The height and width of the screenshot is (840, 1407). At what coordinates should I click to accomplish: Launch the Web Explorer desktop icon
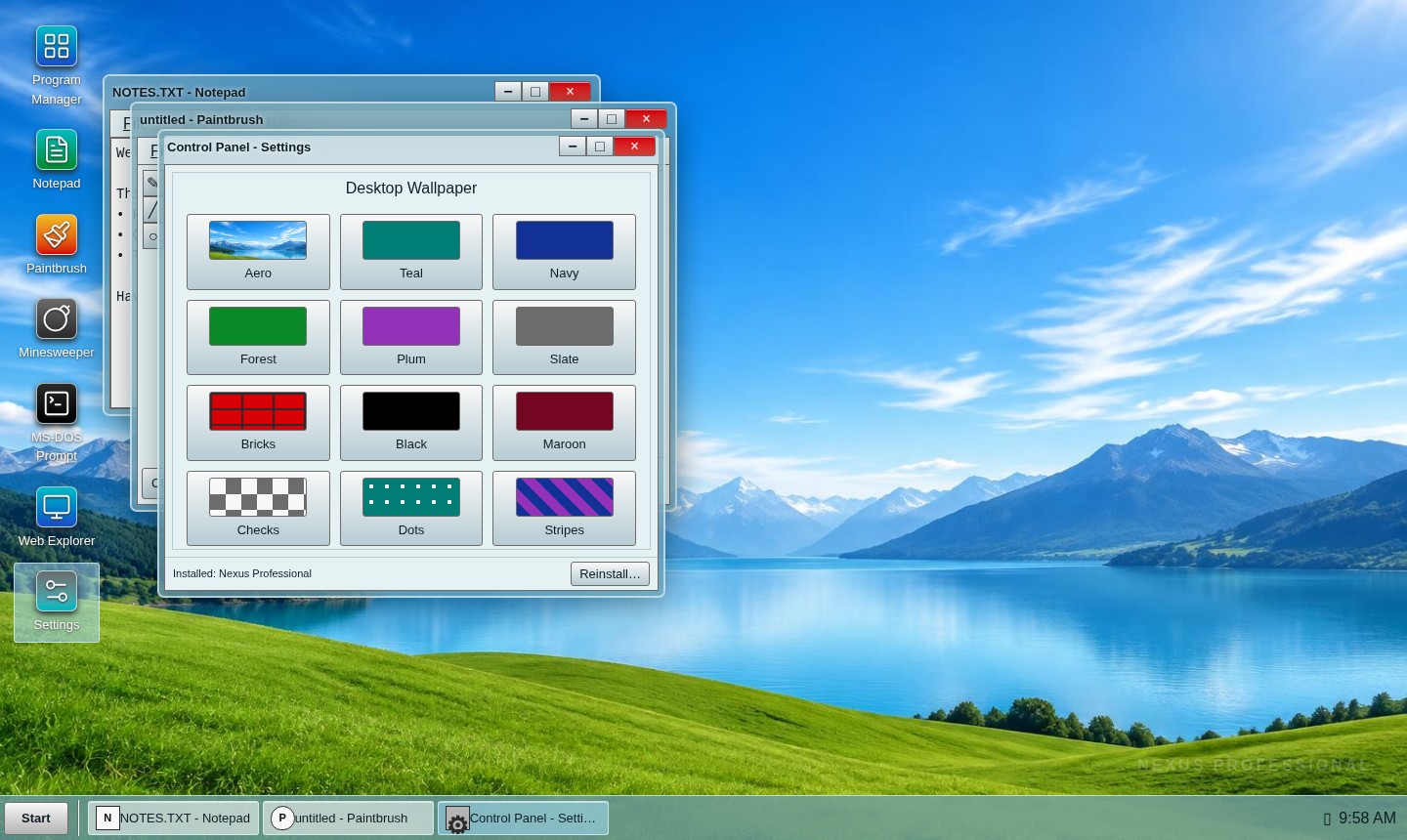click(57, 518)
